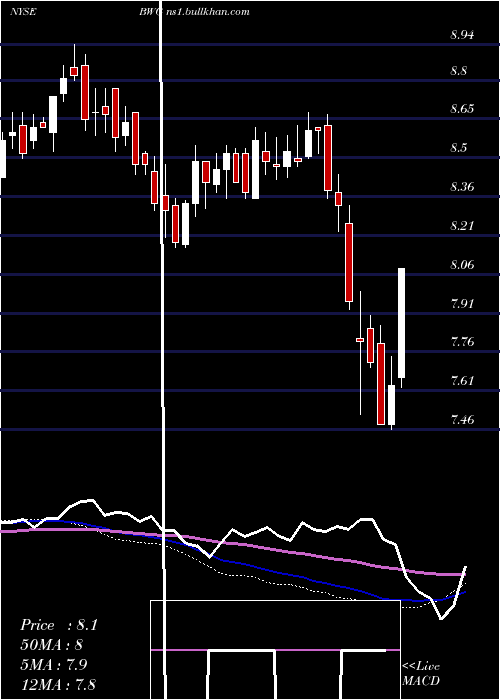Select the 7.61 price axis label
Screen dimensions: 500x700
(x=462, y=381)
